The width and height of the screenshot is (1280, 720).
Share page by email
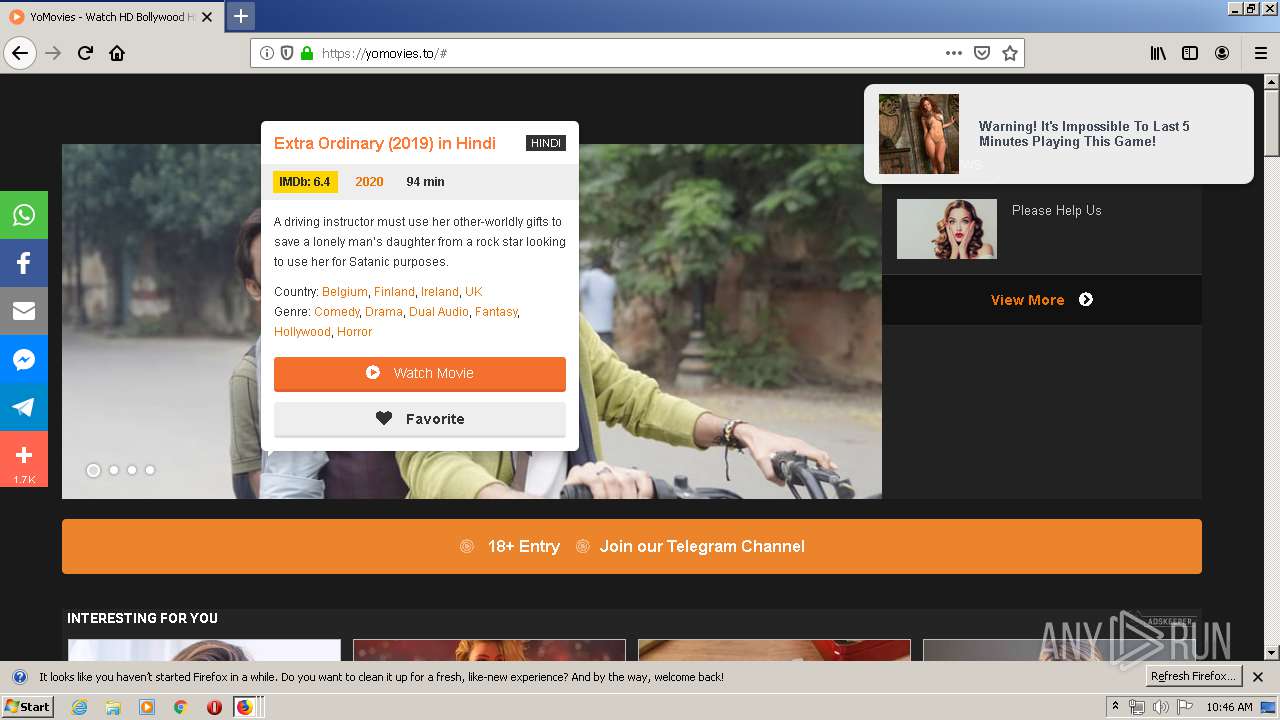click(24, 311)
